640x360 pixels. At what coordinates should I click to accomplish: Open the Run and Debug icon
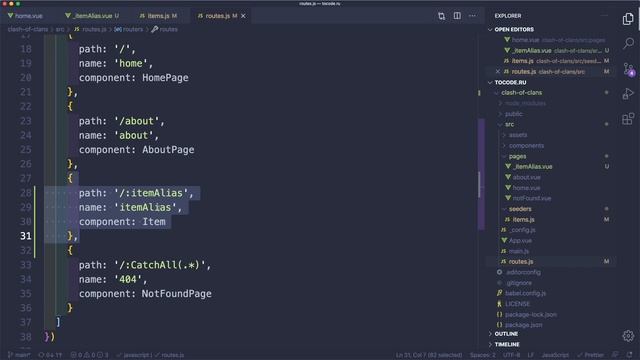point(628,93)
